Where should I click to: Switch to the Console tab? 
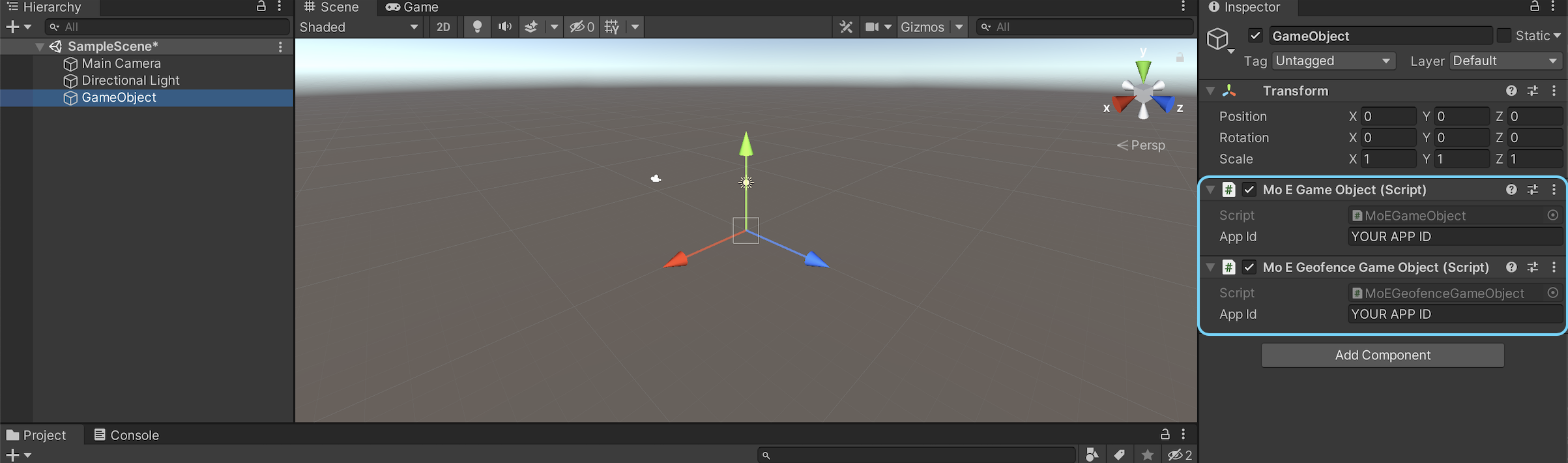(x=126, y=435)
